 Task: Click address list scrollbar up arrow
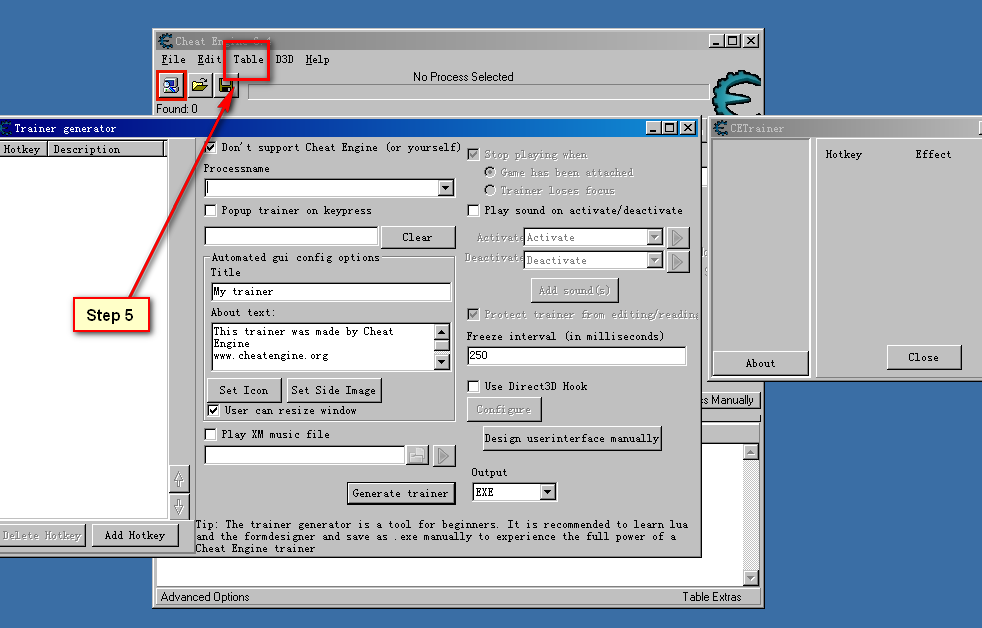(x=750, y=451)
